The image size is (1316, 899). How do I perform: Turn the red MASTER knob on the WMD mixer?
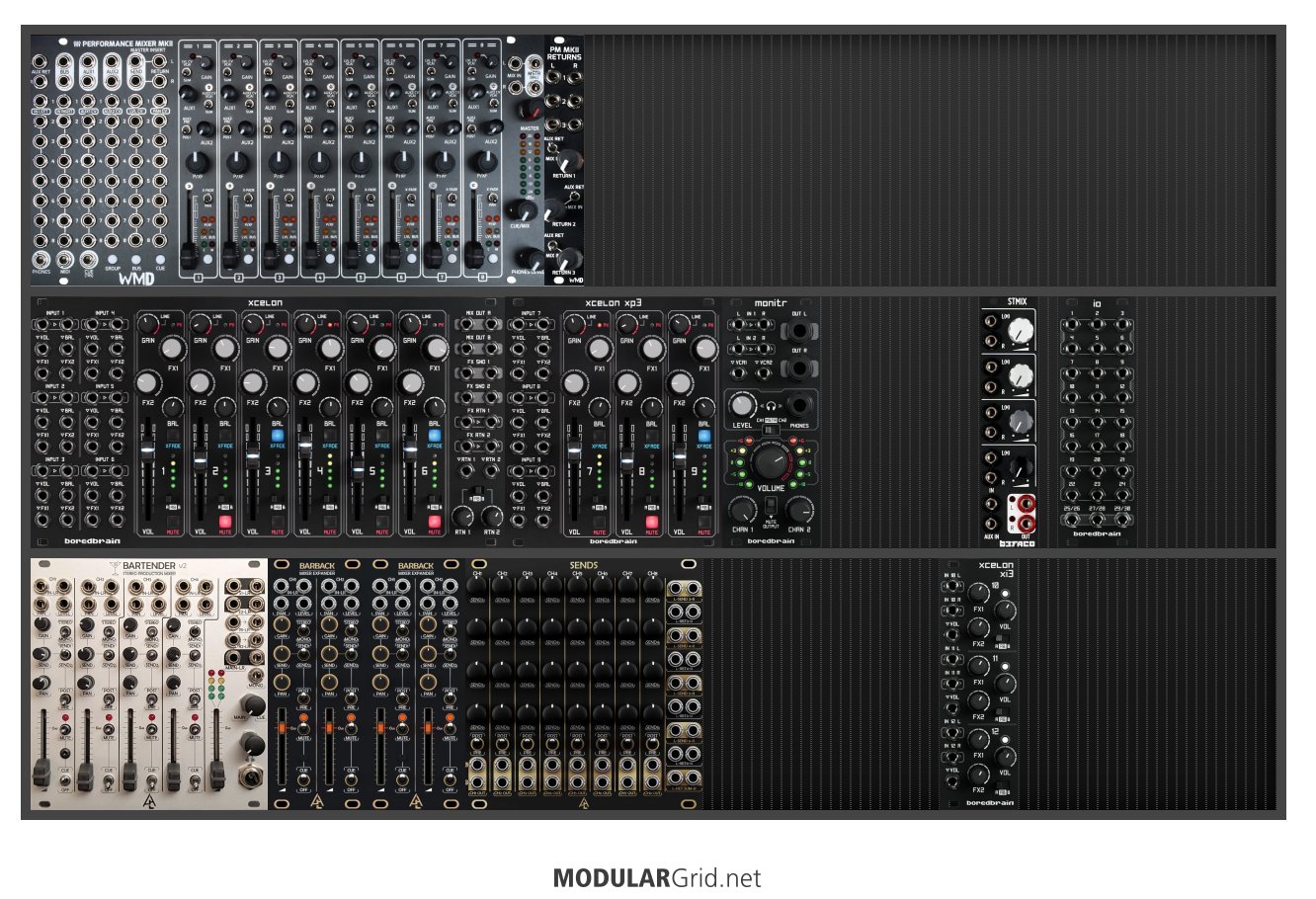click(x=531, y=110)
